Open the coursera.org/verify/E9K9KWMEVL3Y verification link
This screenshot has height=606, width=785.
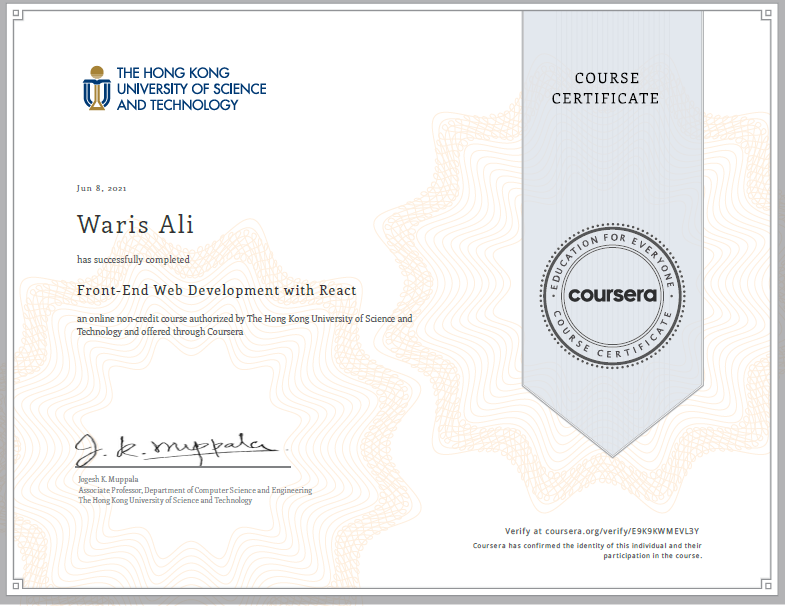(x=622, y=531)
